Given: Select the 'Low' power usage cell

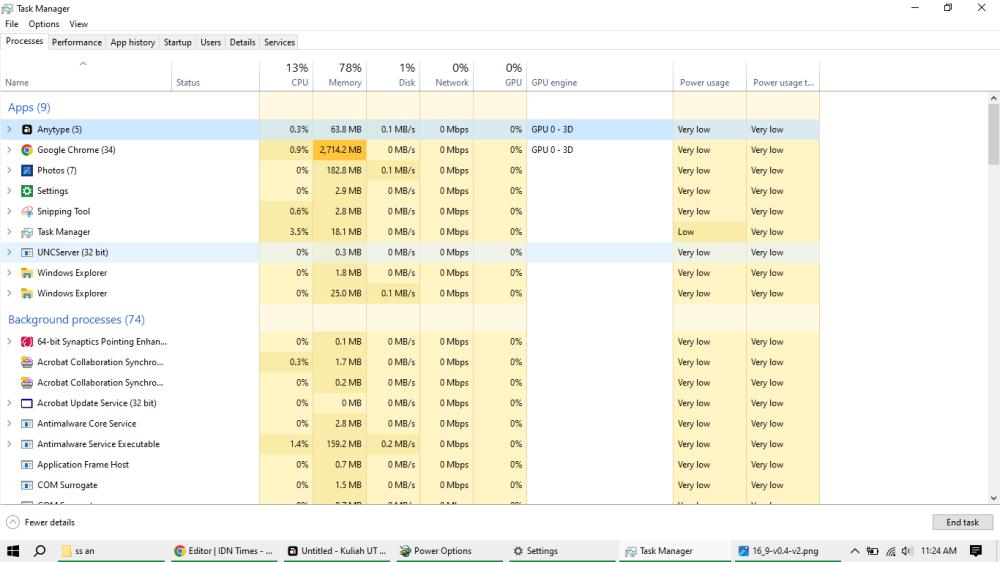Looking at the screenshot, I should point(710,232).
